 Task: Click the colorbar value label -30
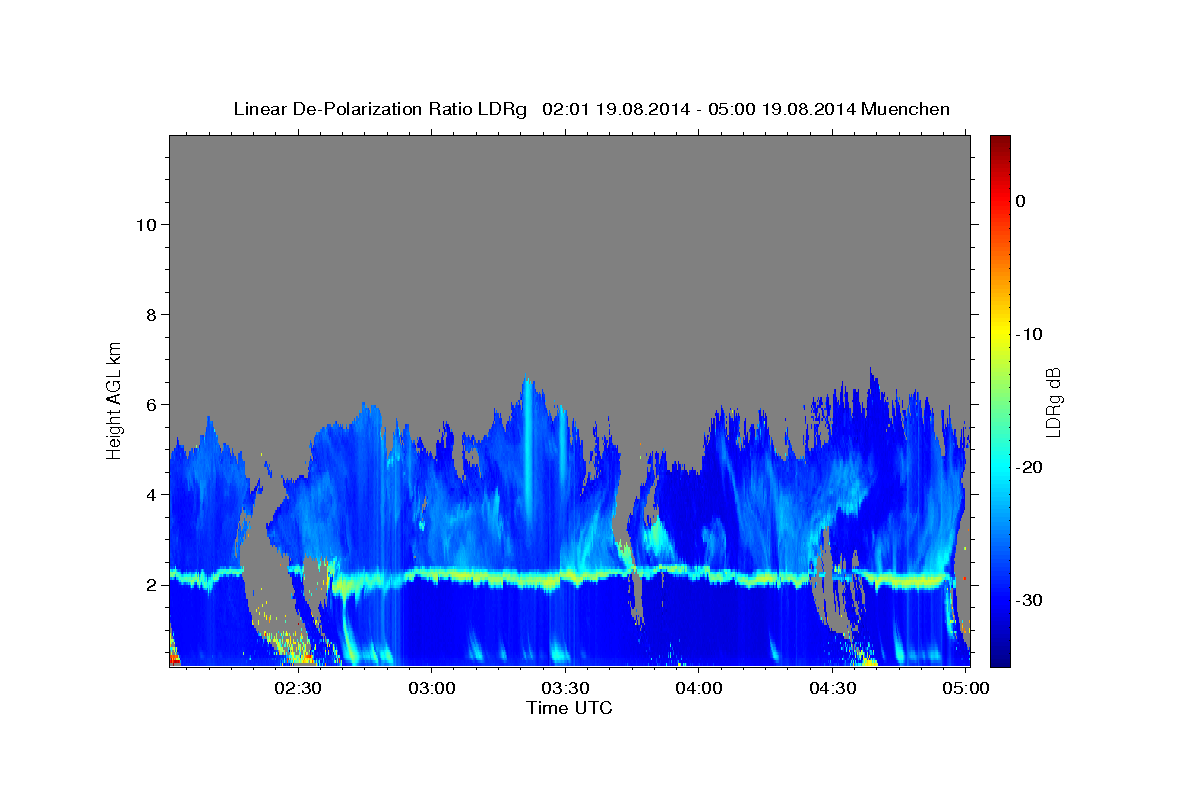point(1029,600)
